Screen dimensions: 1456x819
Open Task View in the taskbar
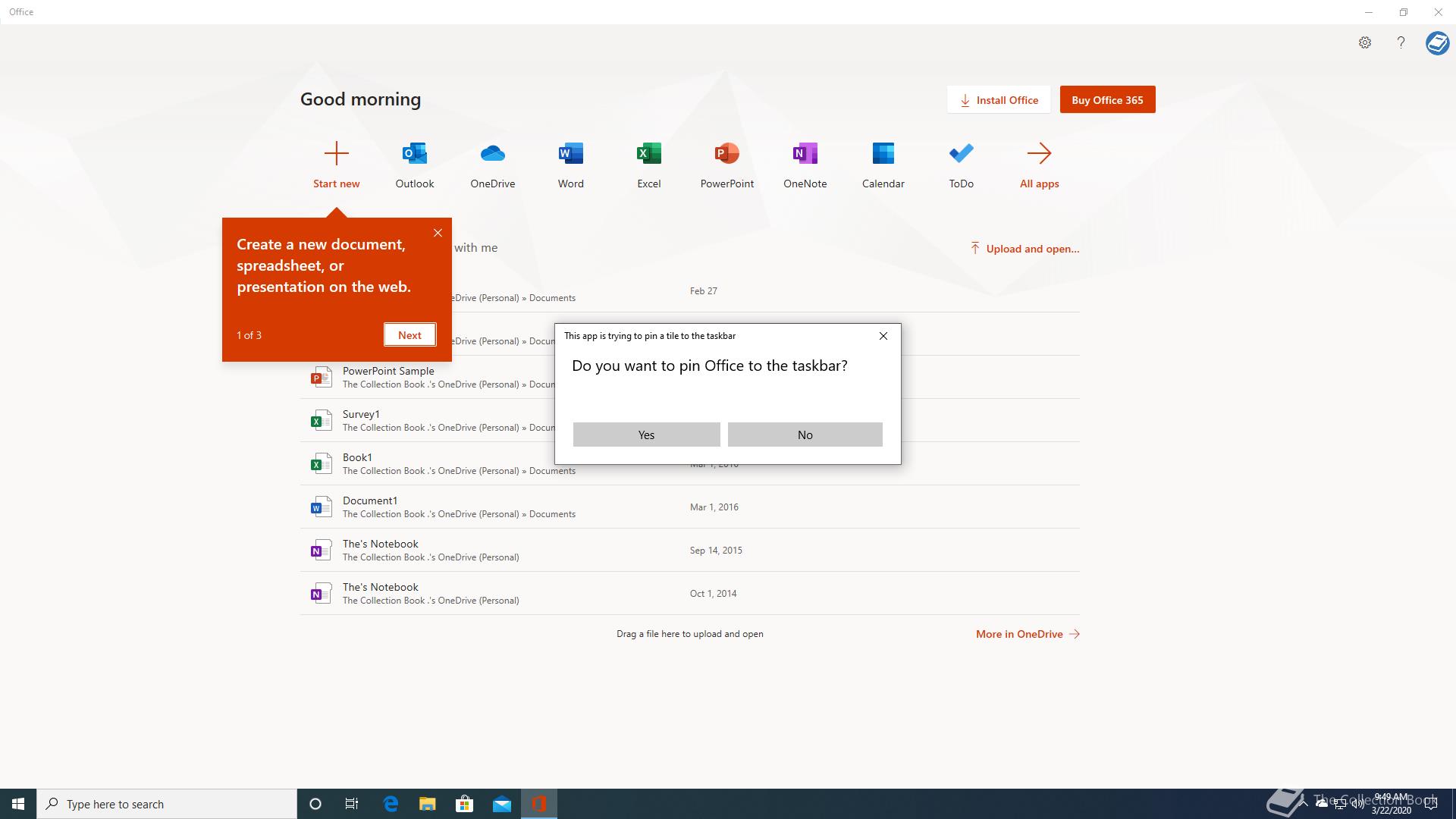point(352,804)
